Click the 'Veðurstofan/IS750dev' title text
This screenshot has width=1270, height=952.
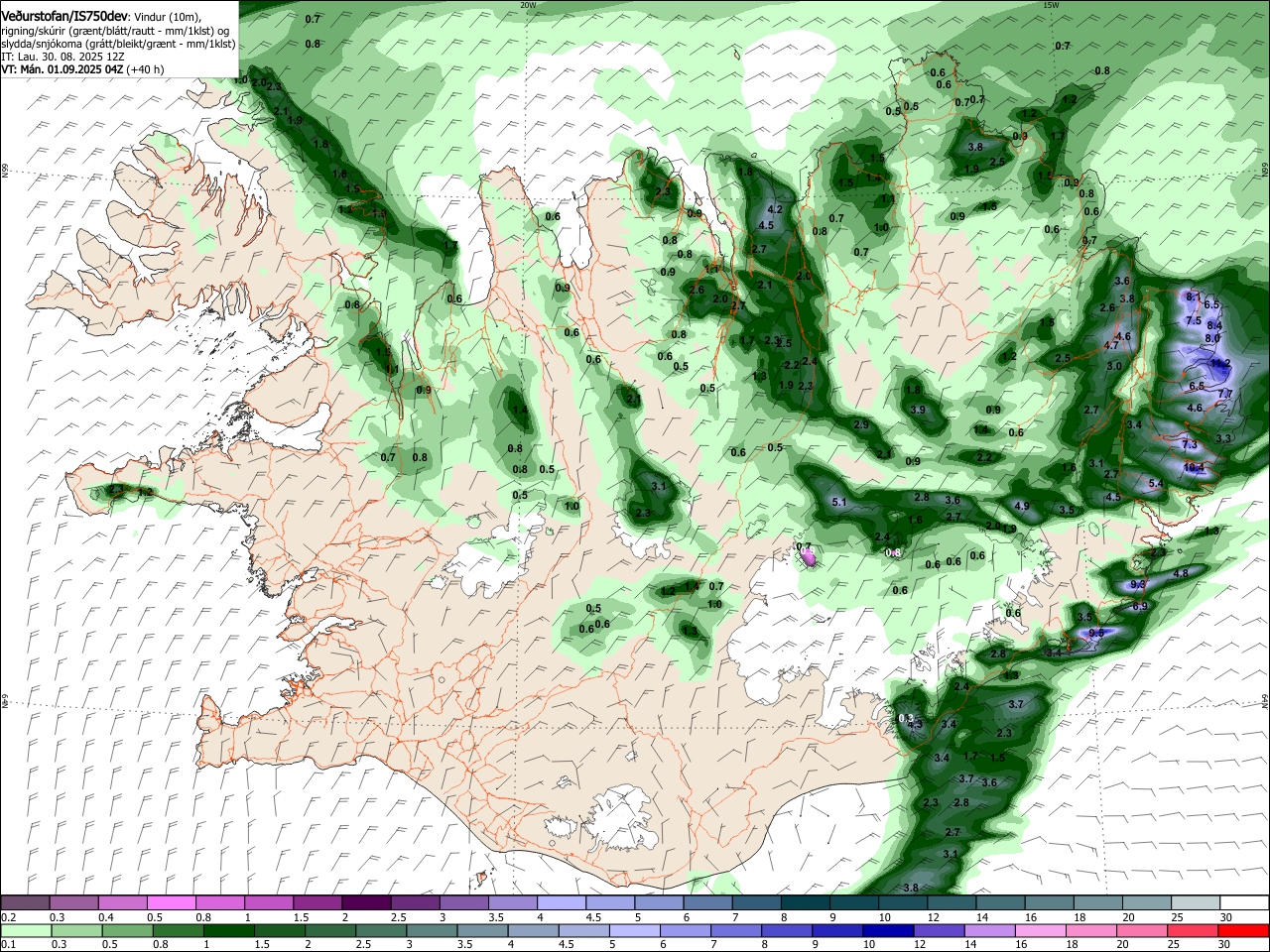(64, 16)
